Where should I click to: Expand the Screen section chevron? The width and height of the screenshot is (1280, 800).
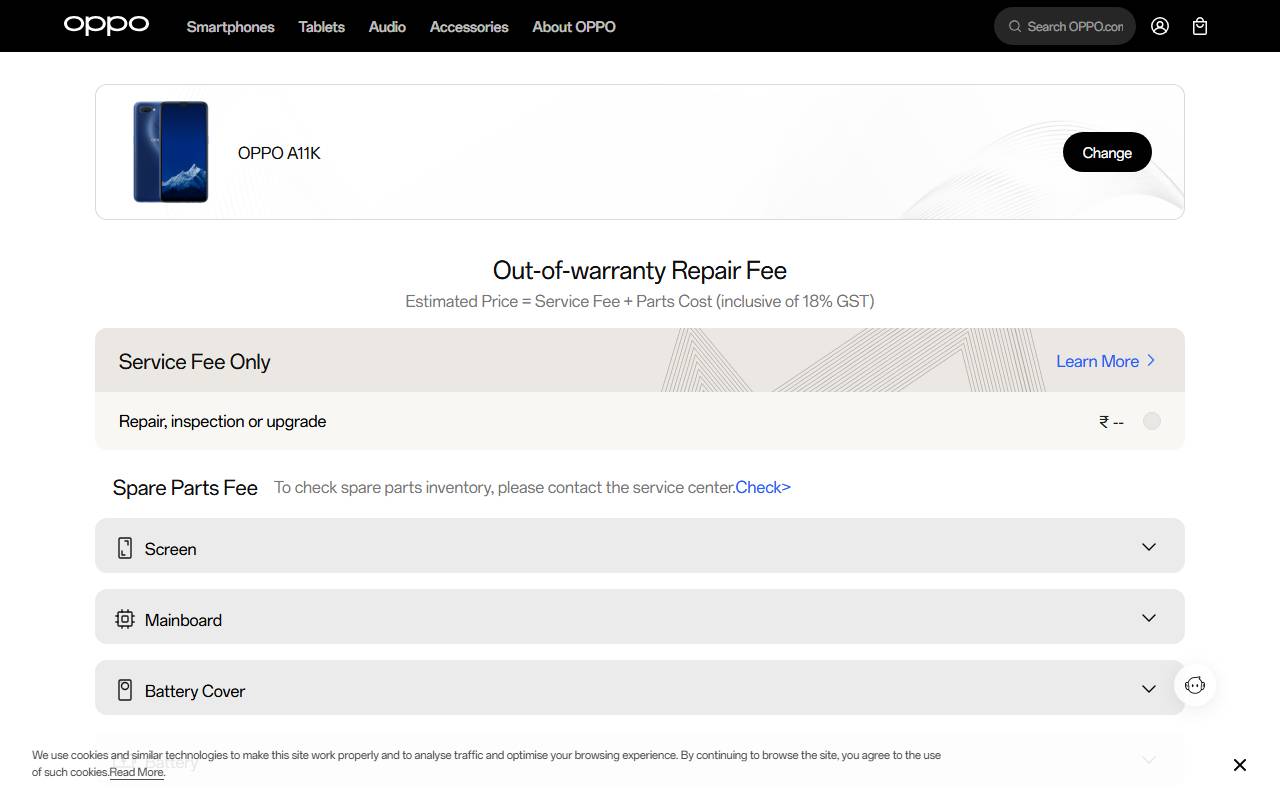coord(1149,547)
